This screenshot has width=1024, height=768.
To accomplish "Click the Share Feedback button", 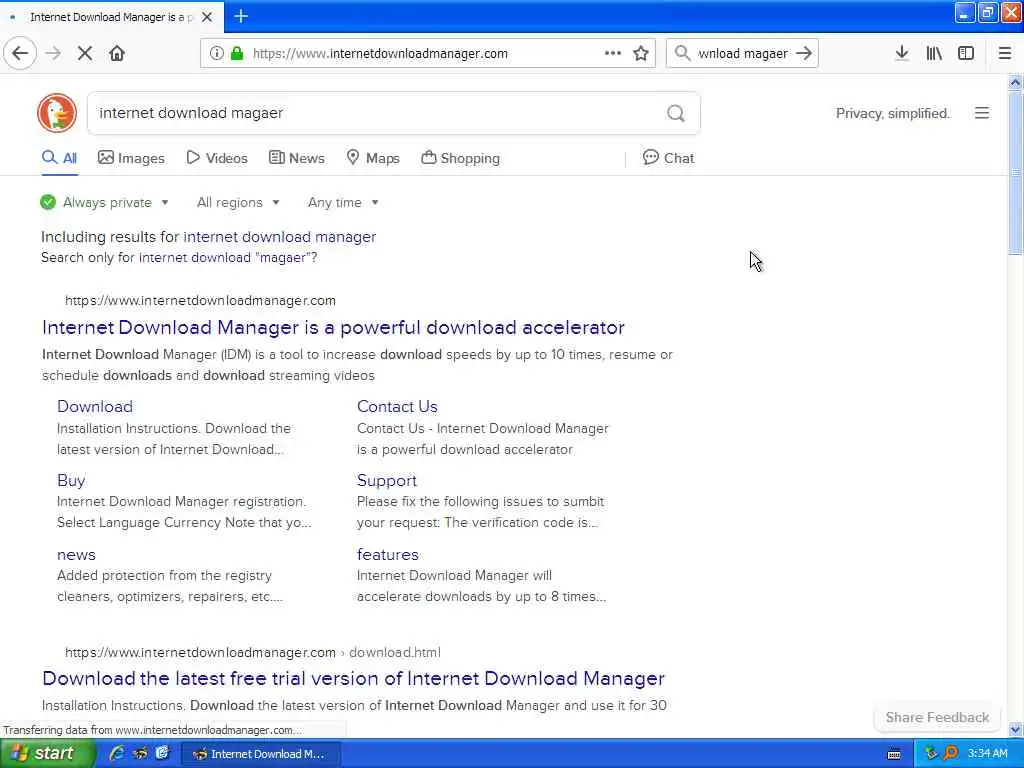I will click(937, 717).
